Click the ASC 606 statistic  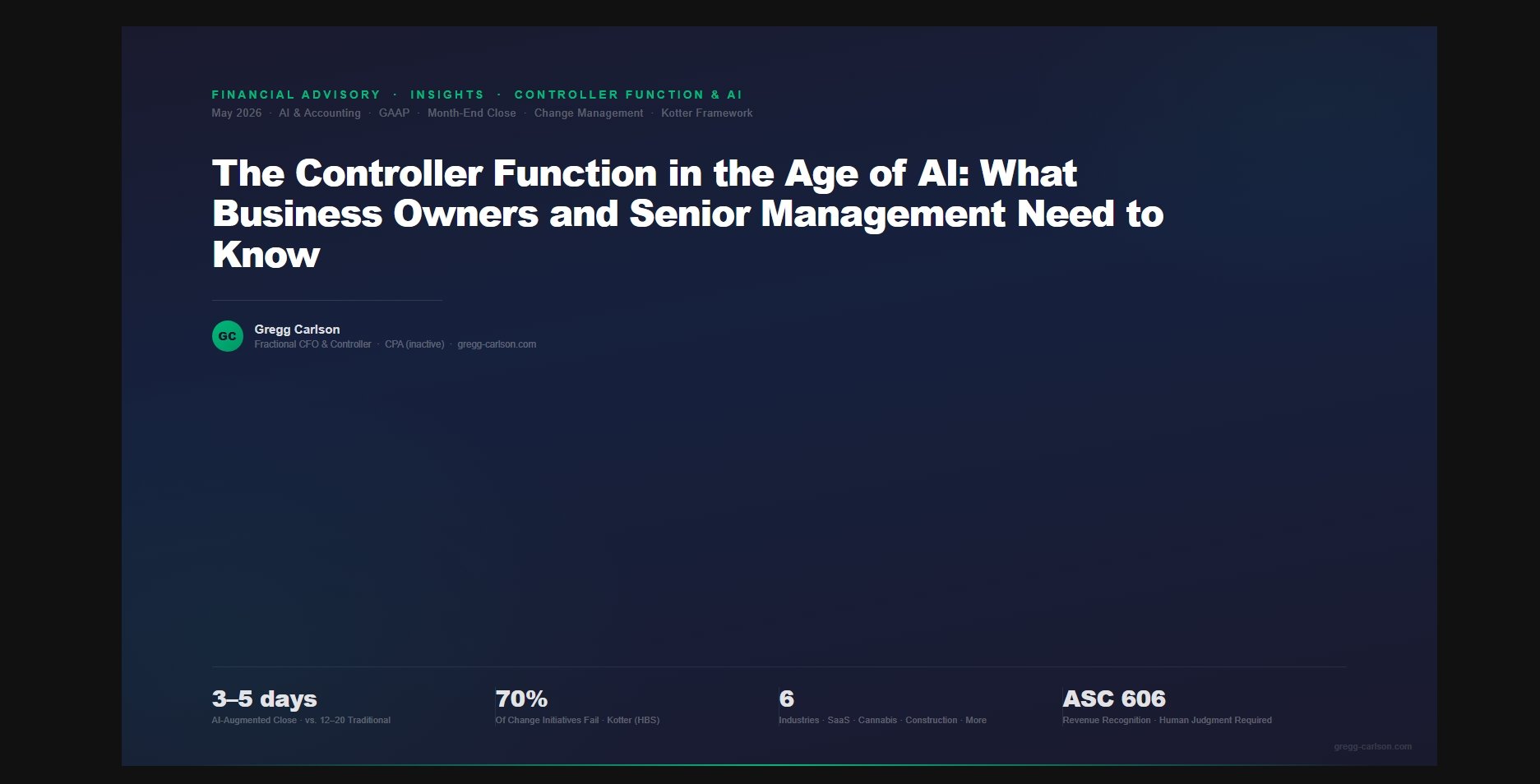point(1114,699)
